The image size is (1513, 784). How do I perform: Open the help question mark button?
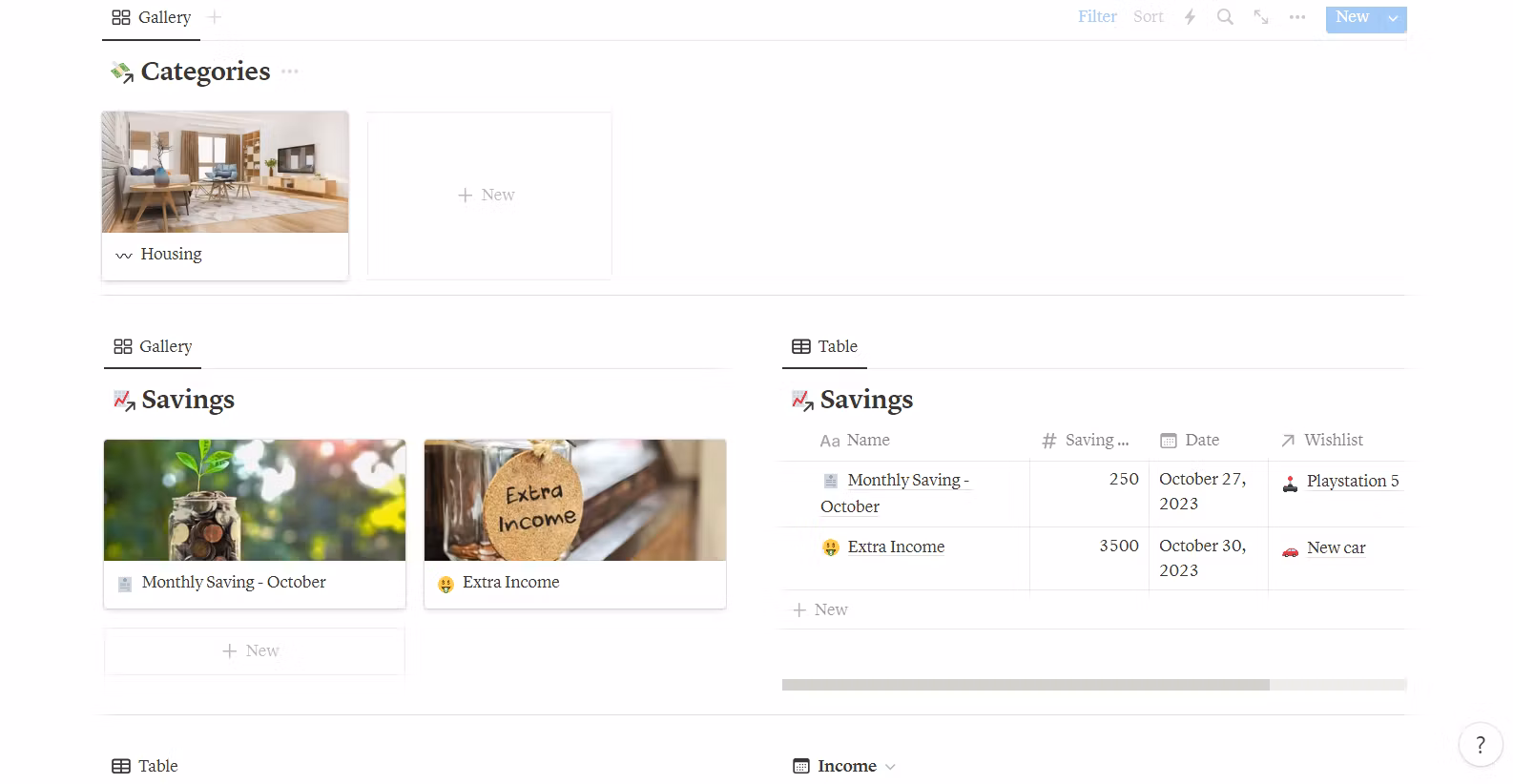[1481, 745]
